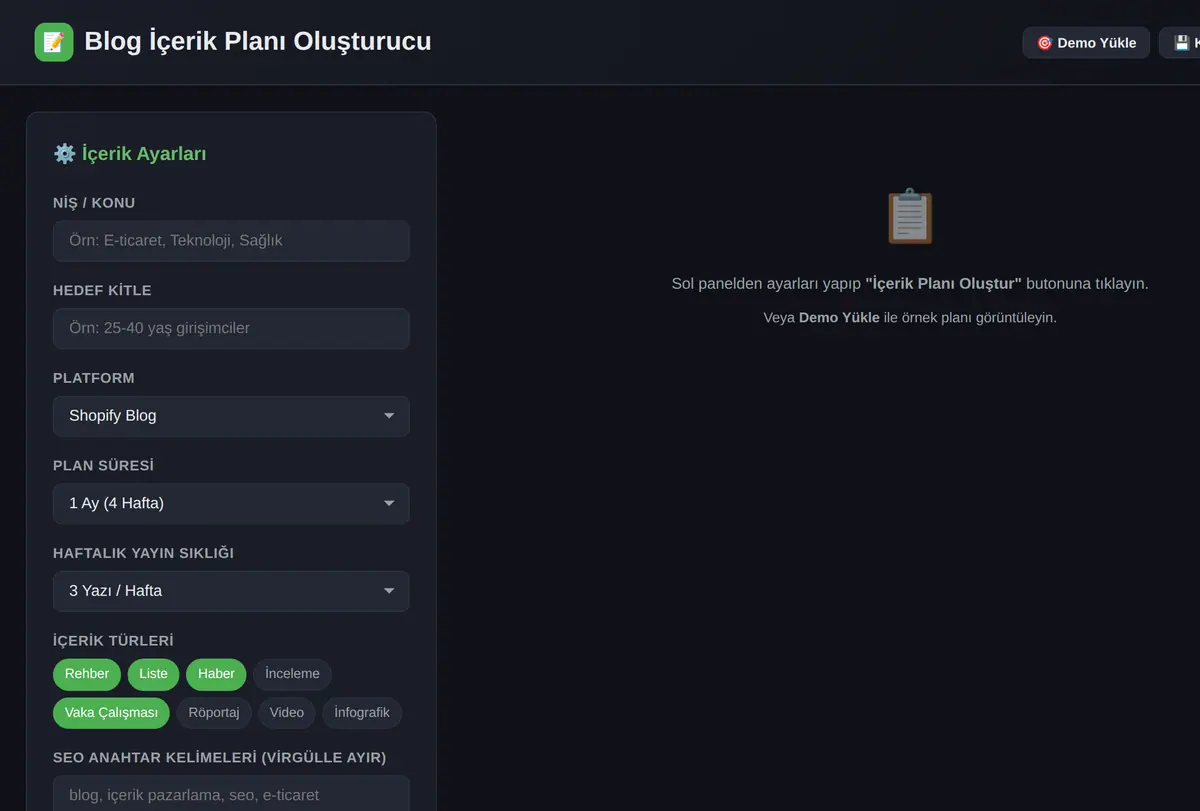The width and height of the screenshot is (1200, 811).
Task: Deselect the Vaka Çalışması chip
Action: click(111, 713)
